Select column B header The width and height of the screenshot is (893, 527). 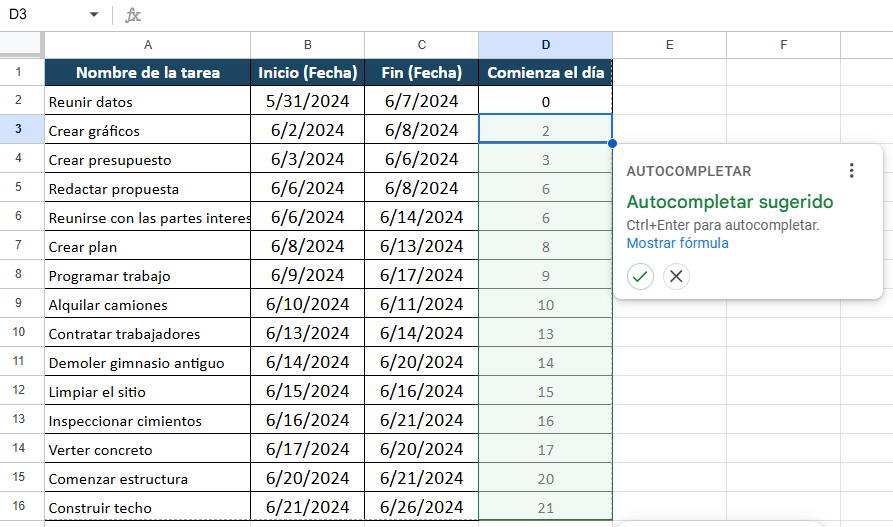pyautogui.click(x=308, y=45)
